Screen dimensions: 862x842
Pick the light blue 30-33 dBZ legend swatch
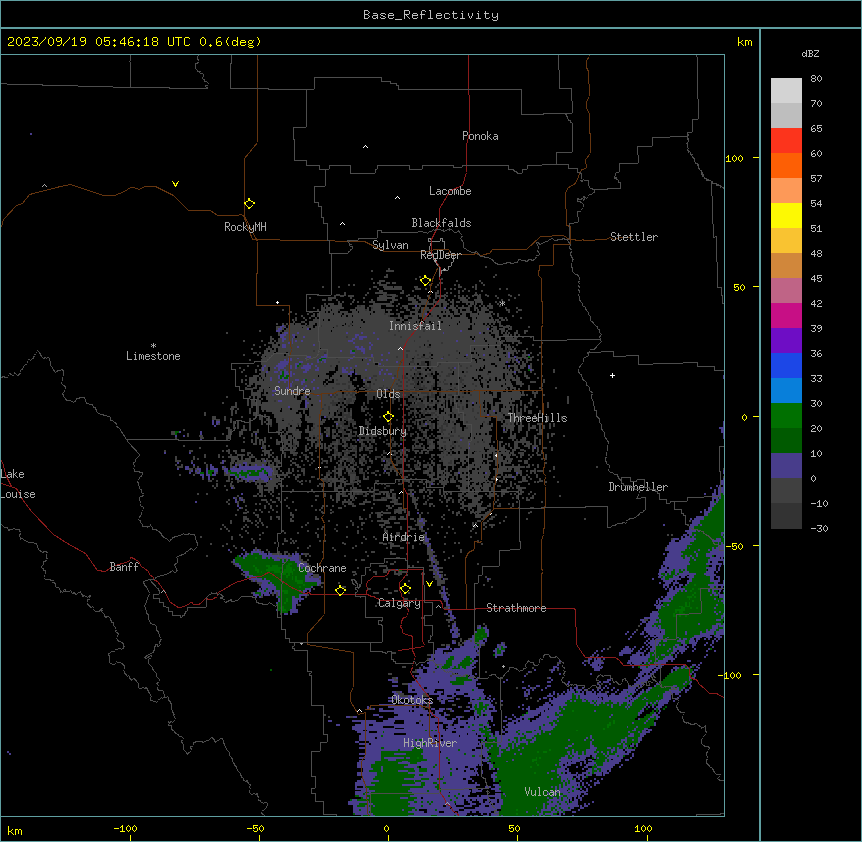pyautogui.click(x=786, y=391)
